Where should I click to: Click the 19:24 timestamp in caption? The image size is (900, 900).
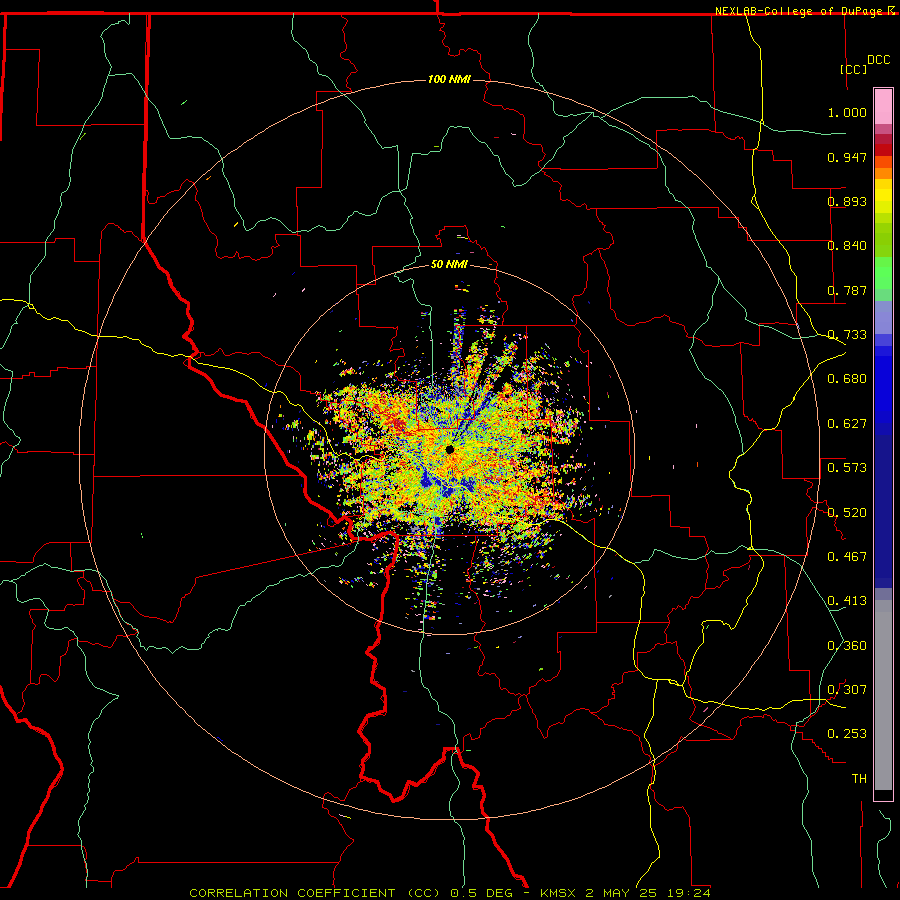(689, 893)
